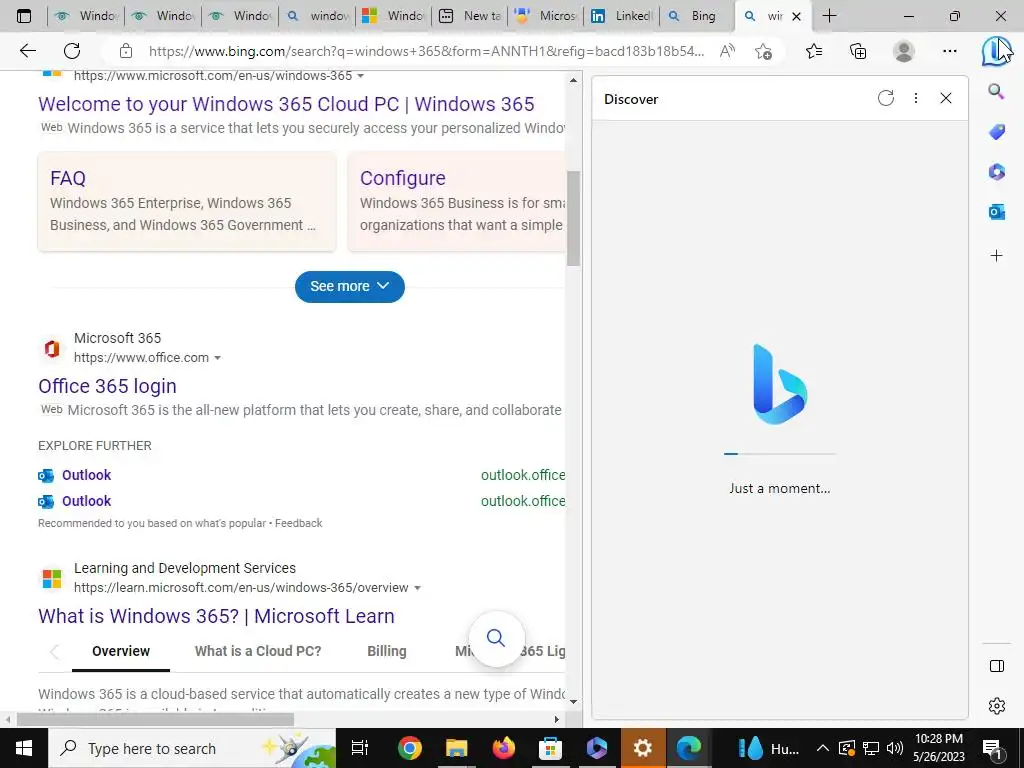Click the browser Back arrow

coord(27,51)
